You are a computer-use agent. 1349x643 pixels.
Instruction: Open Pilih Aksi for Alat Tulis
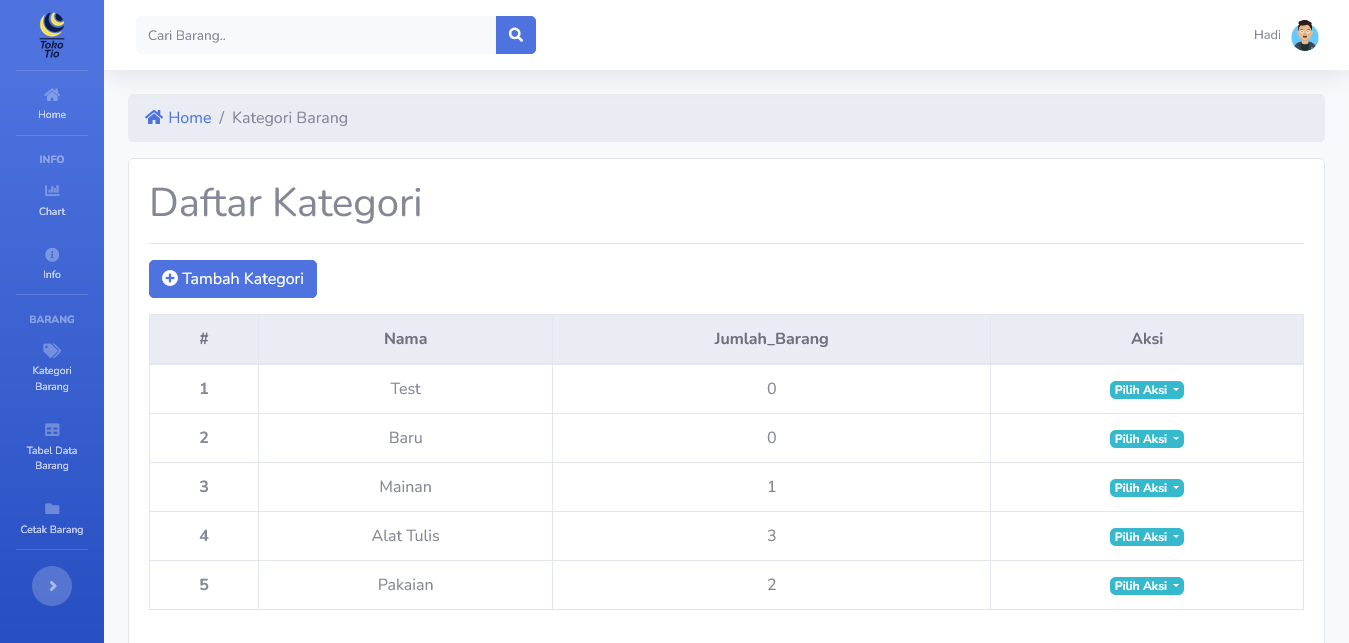tap(1146, 537)
